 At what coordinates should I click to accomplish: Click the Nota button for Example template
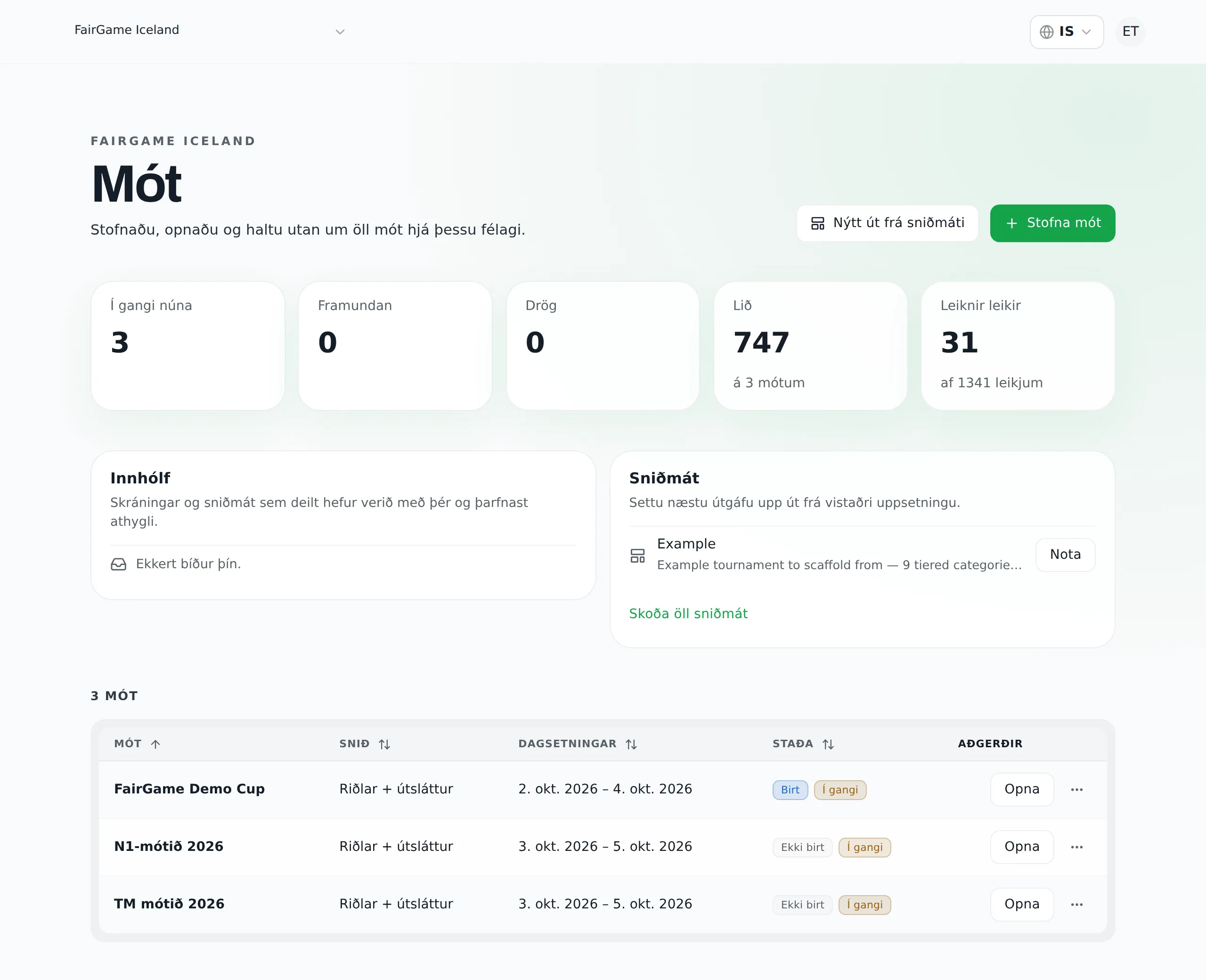1065,555
